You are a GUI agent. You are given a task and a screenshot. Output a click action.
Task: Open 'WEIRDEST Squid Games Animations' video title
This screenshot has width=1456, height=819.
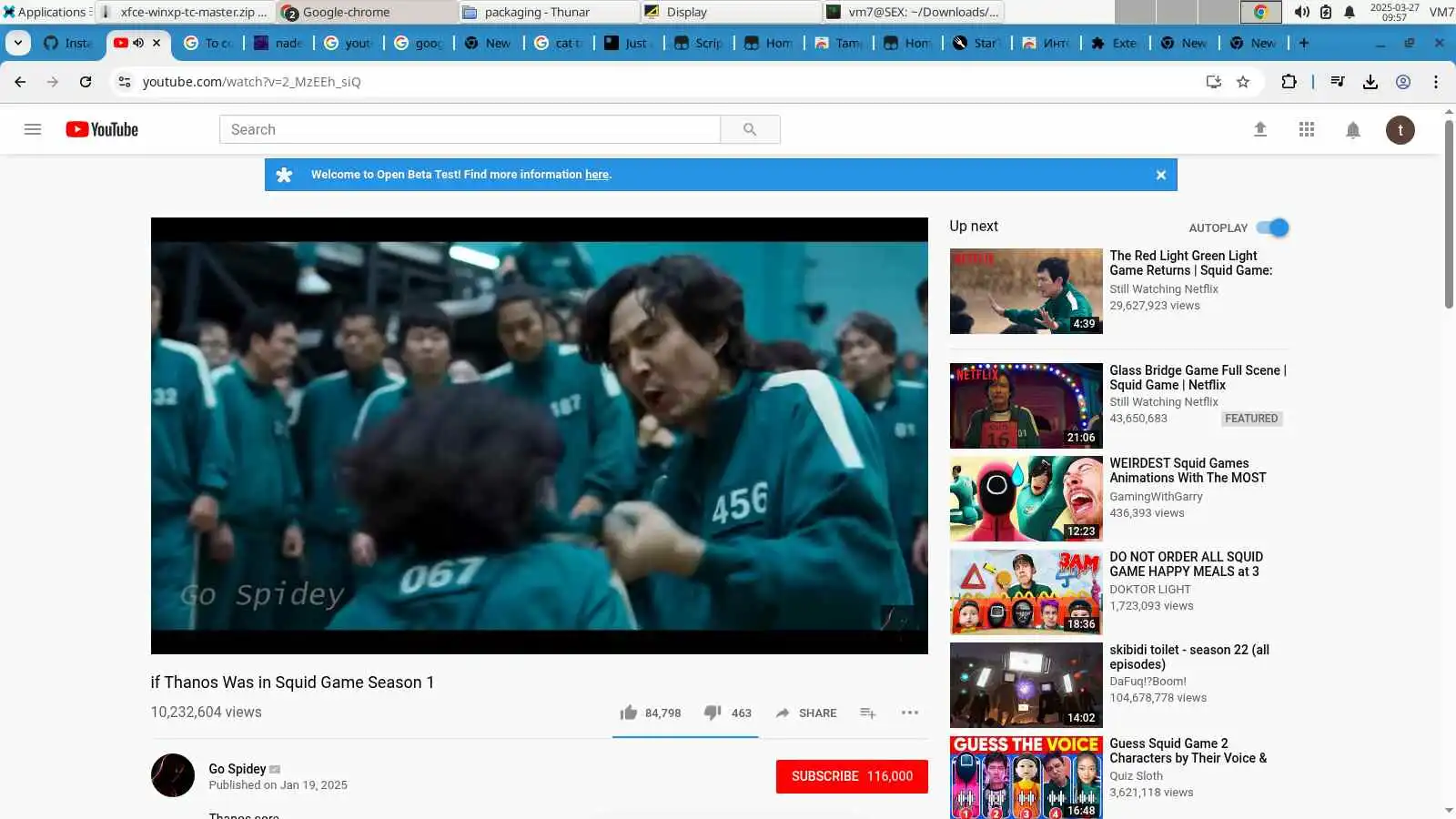(1188, 470)
